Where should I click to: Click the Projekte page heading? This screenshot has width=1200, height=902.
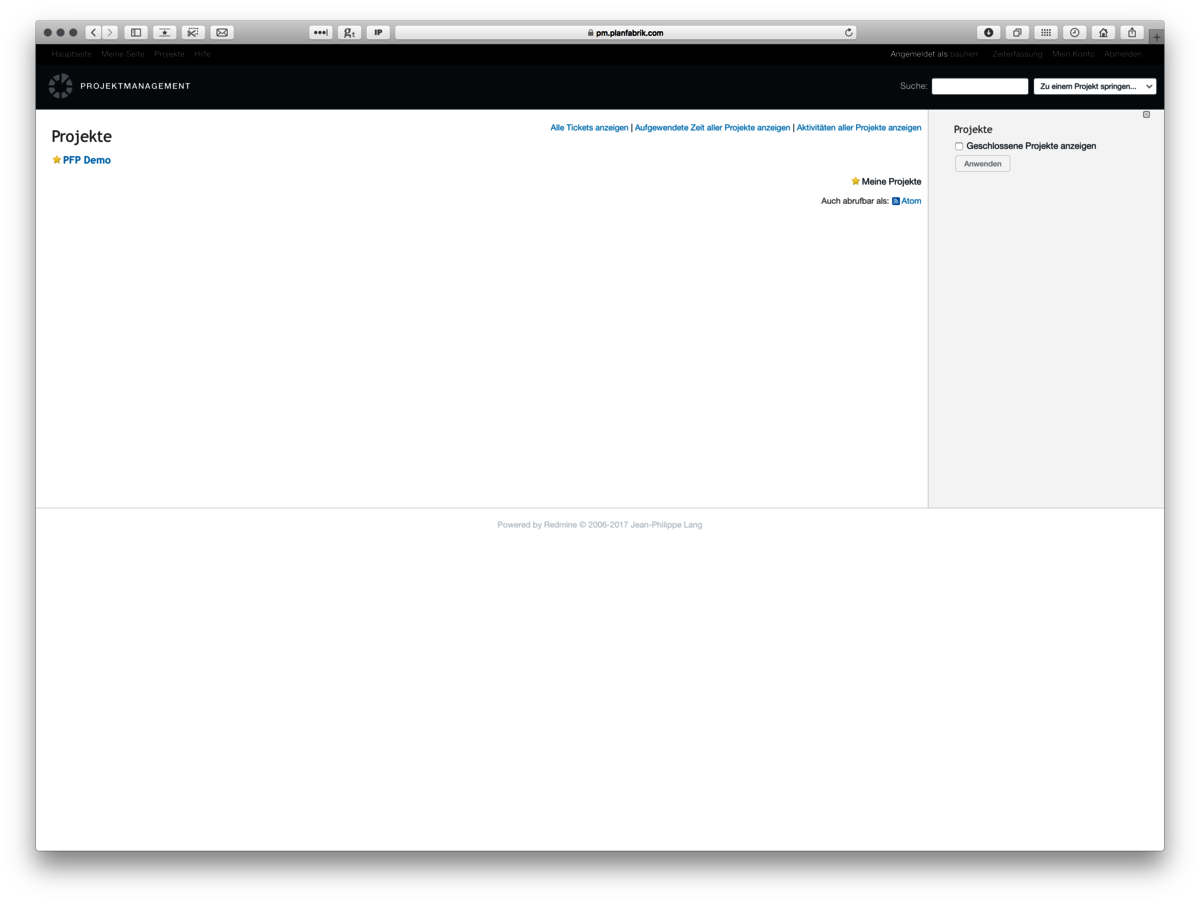tap(82, 137)
